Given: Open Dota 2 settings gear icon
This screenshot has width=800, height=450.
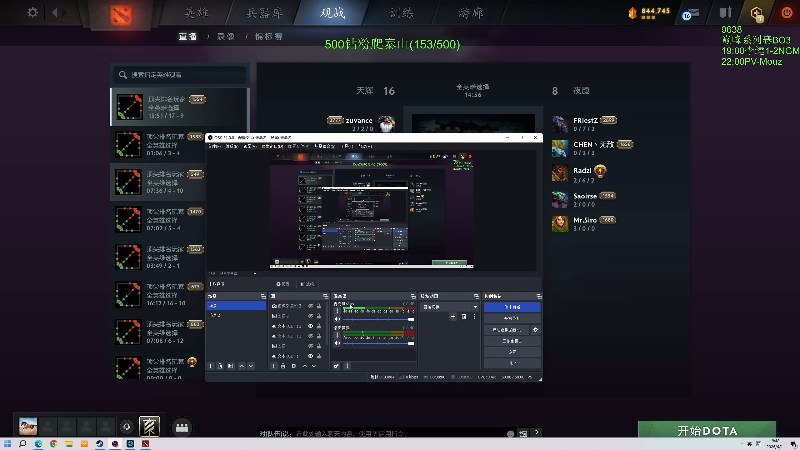Looking at the screenshot, I should [32, 12].
